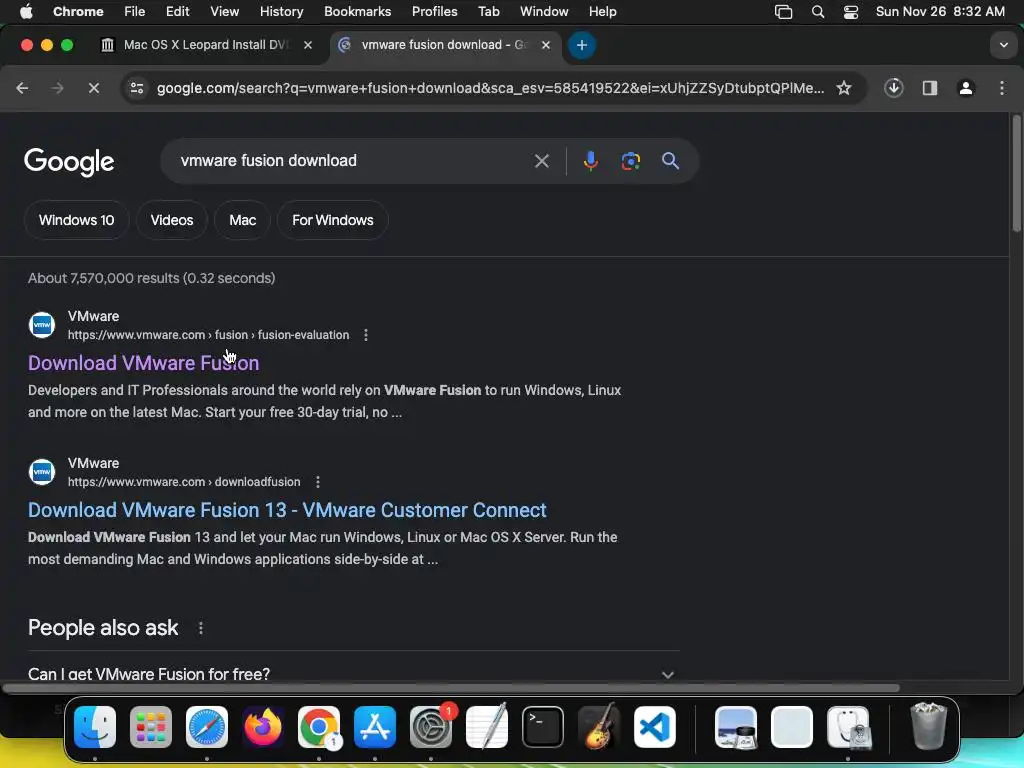Viewport: 1024px width, 768px height.
Task: Open the Tab menu
Action: click(x=488, y=11)
